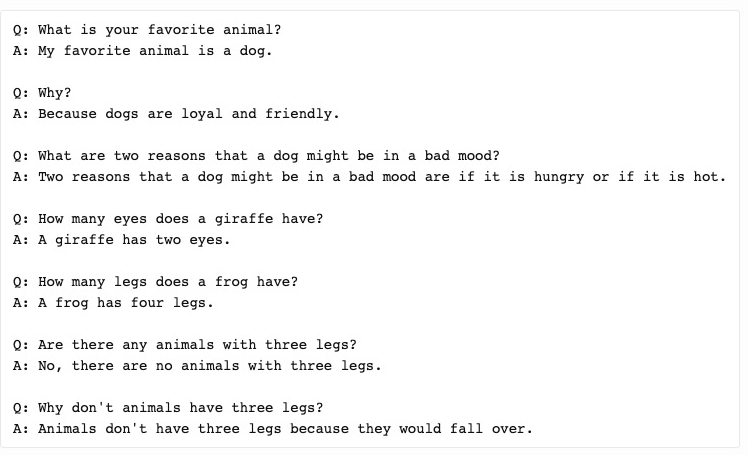Click the word 'giraffe' in the giraffe question
Viewport: 748px width, 455px height.
[x=243, y=219]
